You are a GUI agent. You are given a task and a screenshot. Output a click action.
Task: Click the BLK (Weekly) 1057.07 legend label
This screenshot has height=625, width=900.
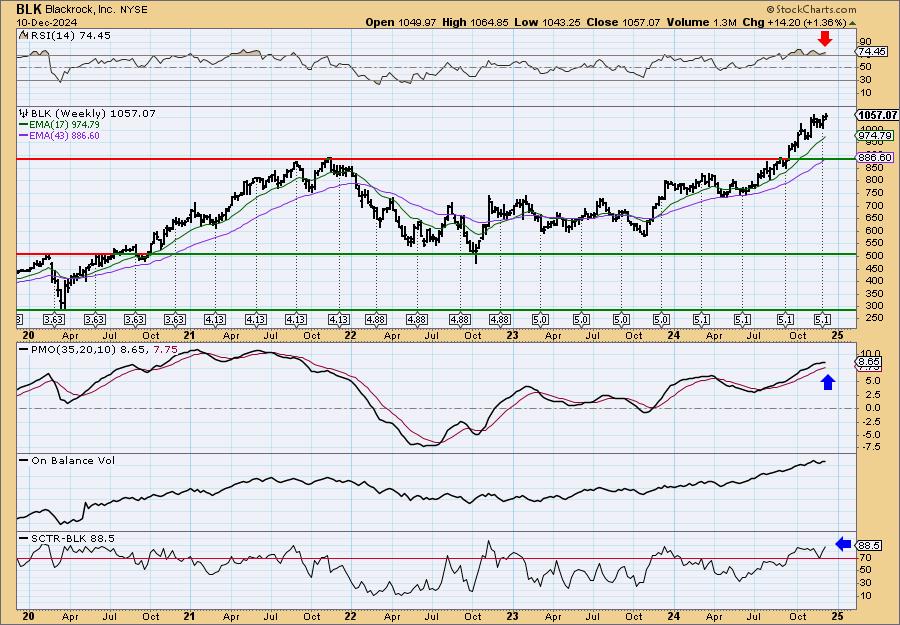point(92,113)
